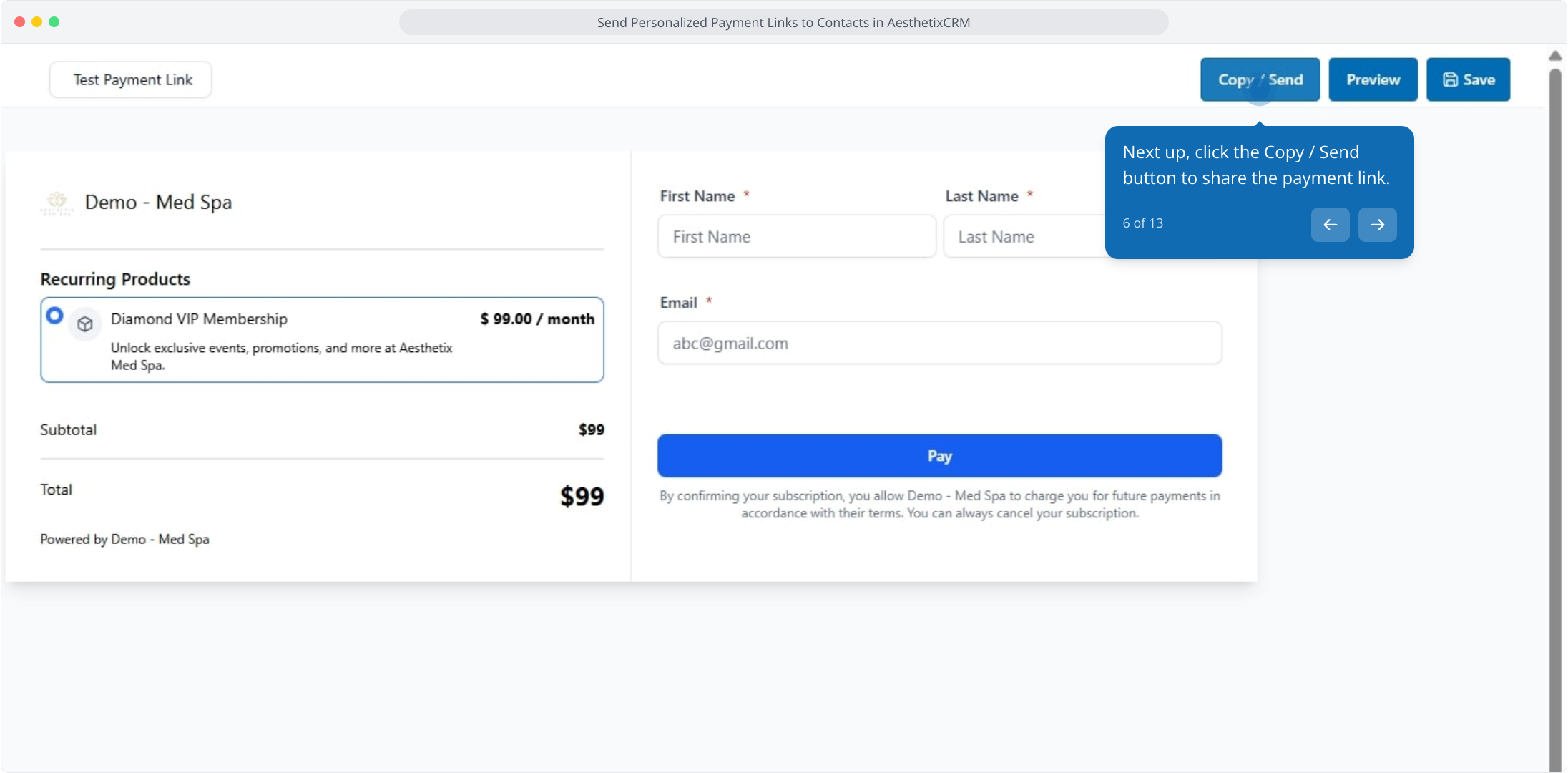Click the $ 99.00 / month price
The image size is (1568, 773).
[x=536, y=319]
